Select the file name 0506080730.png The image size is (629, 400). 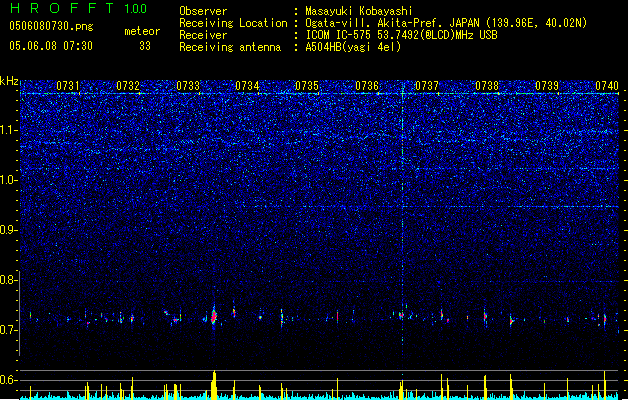click(x=51, y=26)
